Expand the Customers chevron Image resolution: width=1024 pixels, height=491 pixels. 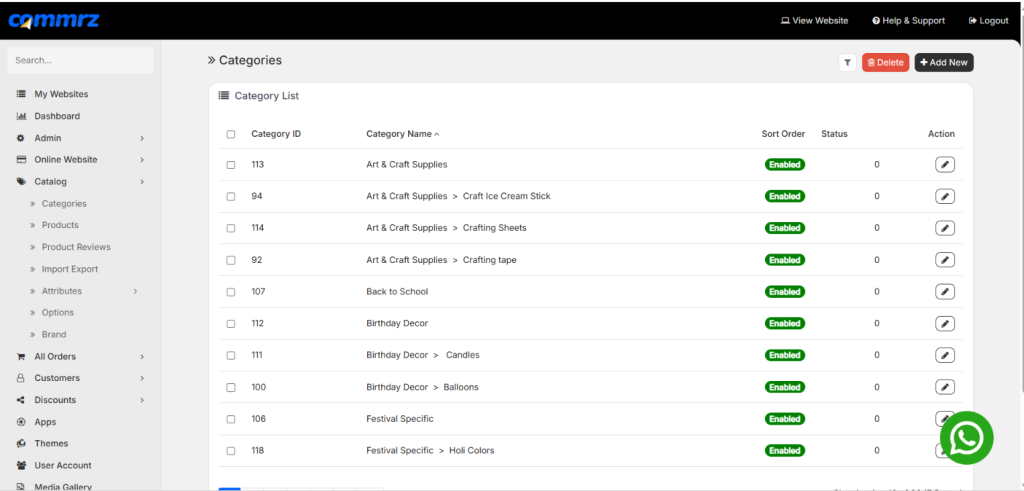pyautogui.click(x=142, y=378)
